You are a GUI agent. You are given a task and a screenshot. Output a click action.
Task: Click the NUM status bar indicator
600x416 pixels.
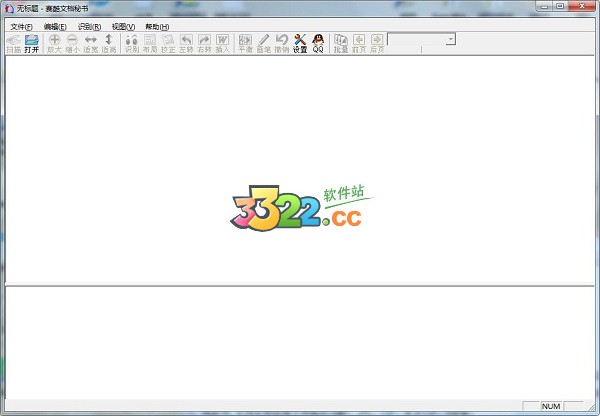tap(551, 406)
